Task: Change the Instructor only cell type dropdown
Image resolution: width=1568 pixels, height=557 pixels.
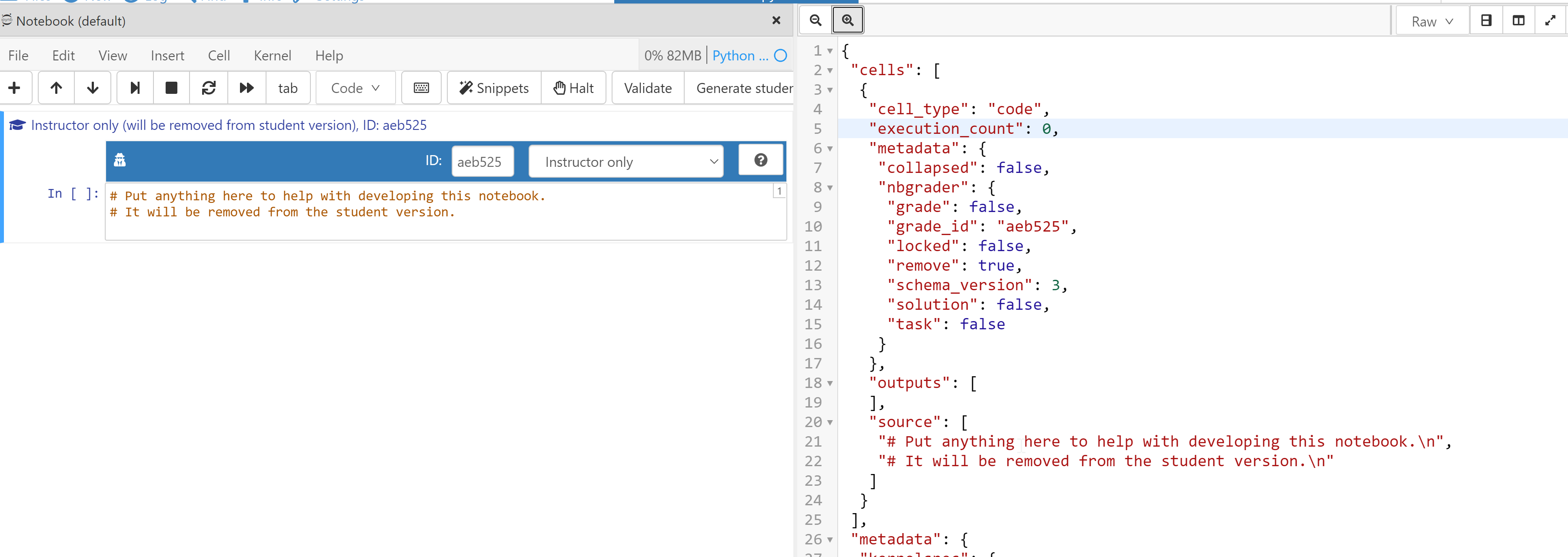Action: (x=626, y=161)
